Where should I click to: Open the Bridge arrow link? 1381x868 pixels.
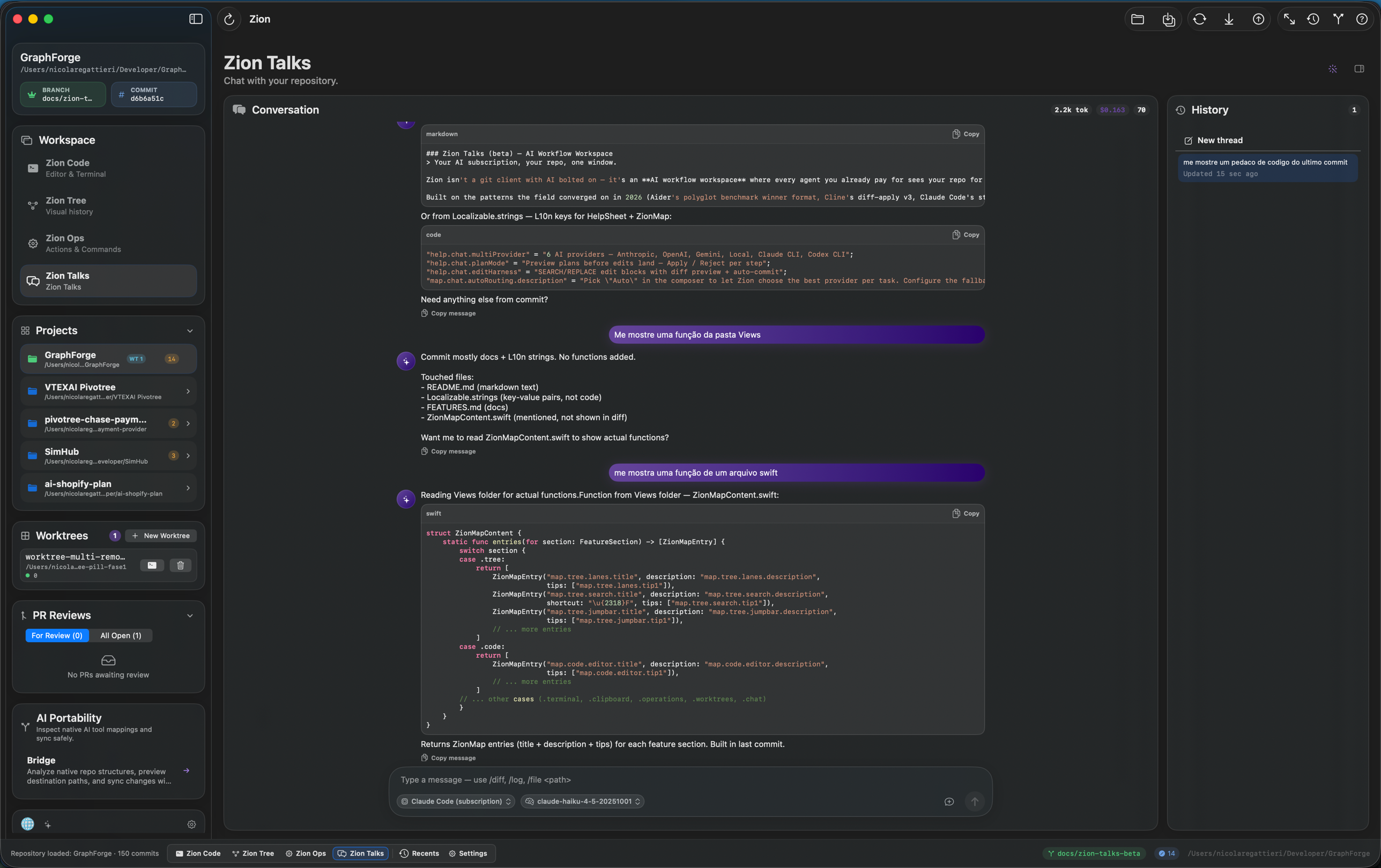(187, 770)
